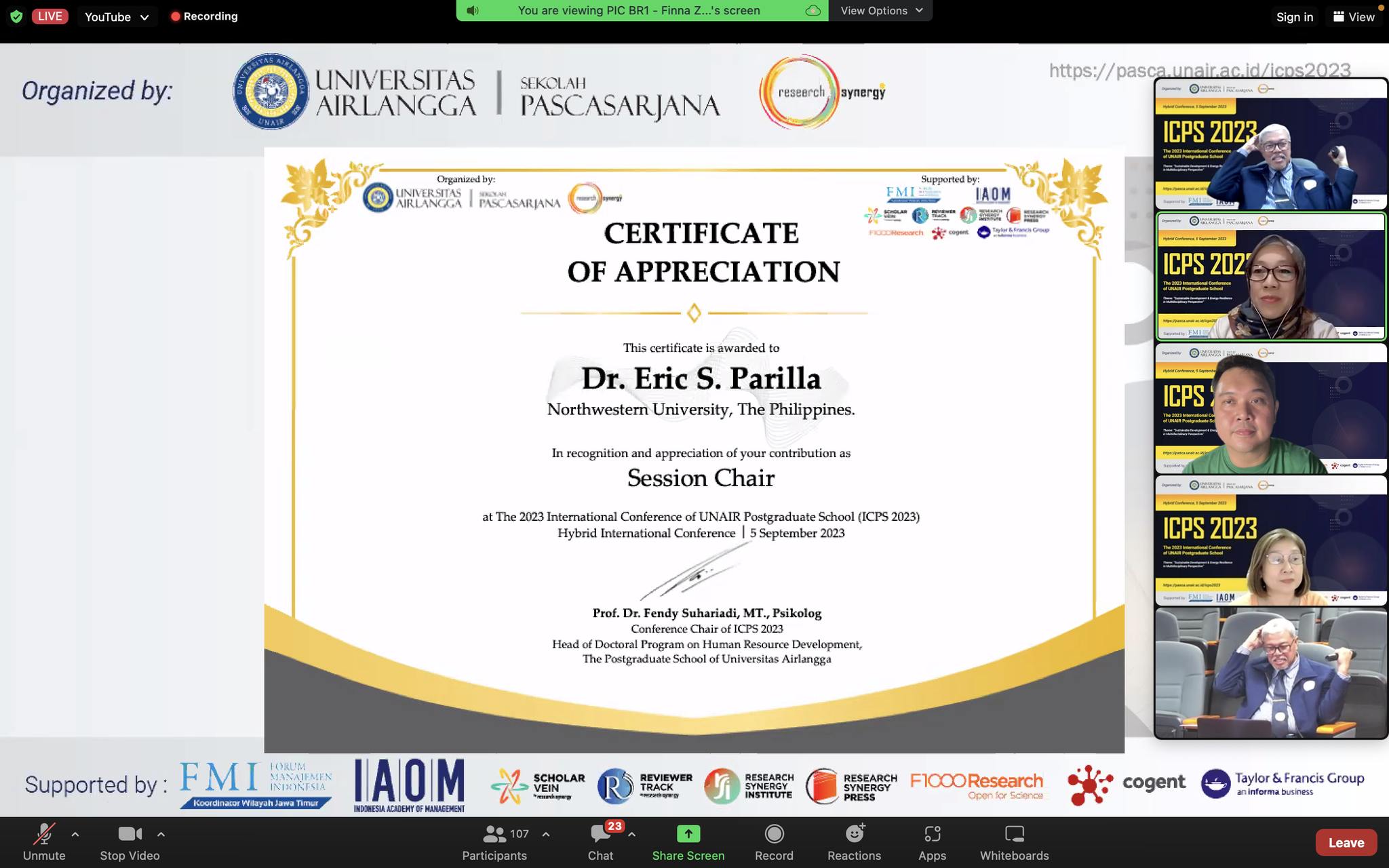Image resolution: width=1389 pixels, height=868 pixels.
Task: Click the Unmute microphone icon
Action: click(x=45, y=834)
